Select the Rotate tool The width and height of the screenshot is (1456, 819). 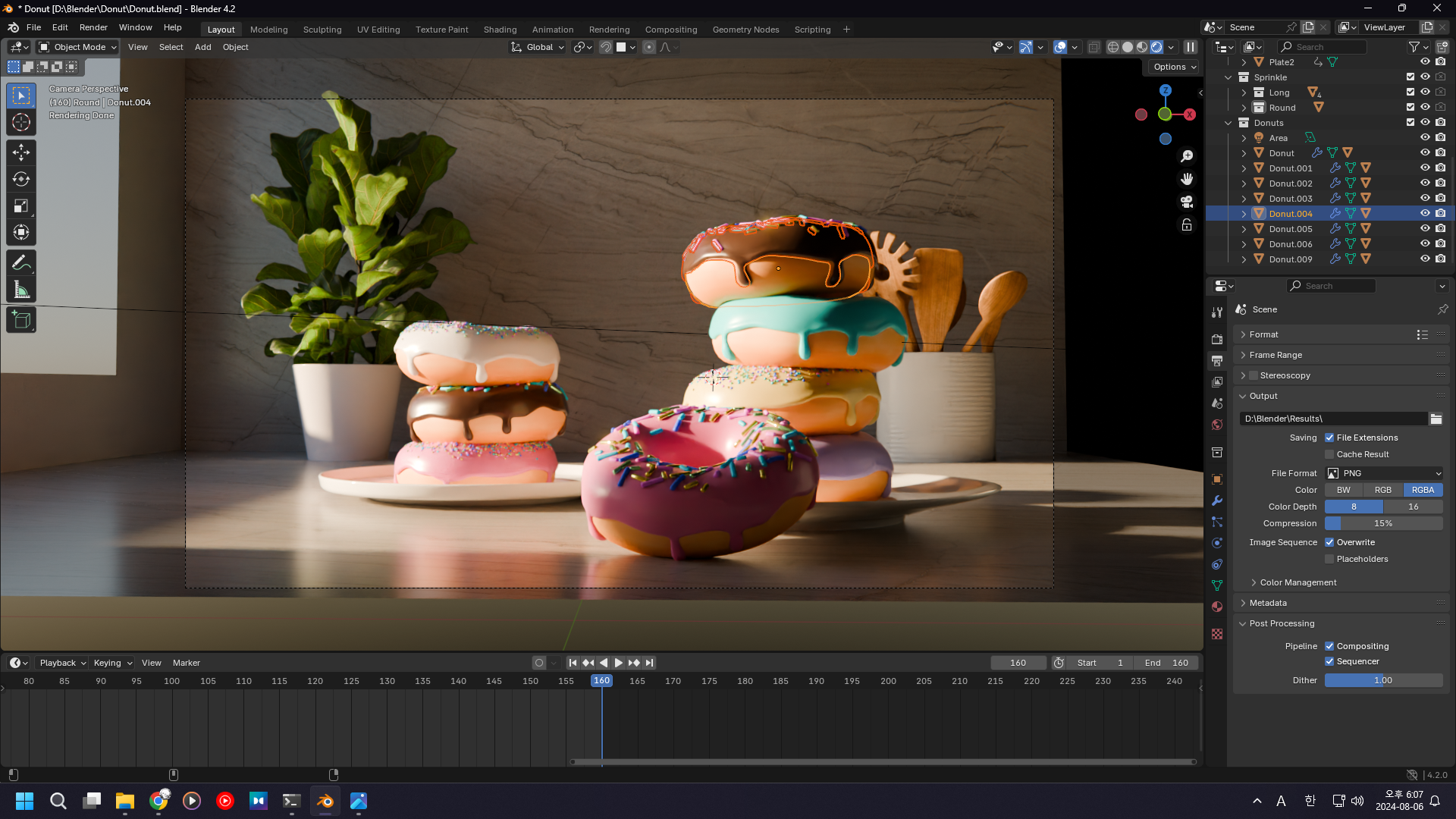21,180
